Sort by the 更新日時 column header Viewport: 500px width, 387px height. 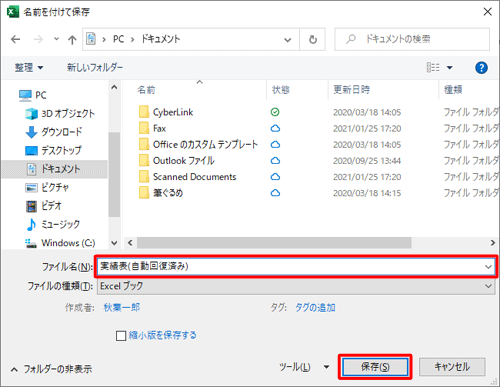pos(352,90)
